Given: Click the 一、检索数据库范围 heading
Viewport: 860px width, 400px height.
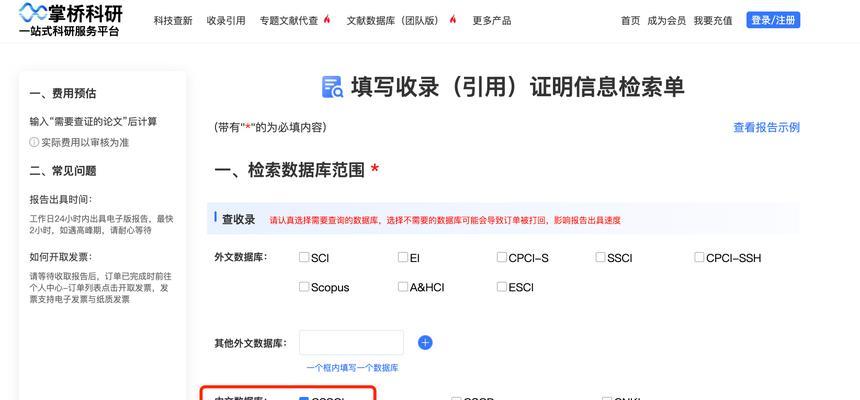Looking at the screenshot, I should pyautogui.click(x=290, y=170).
